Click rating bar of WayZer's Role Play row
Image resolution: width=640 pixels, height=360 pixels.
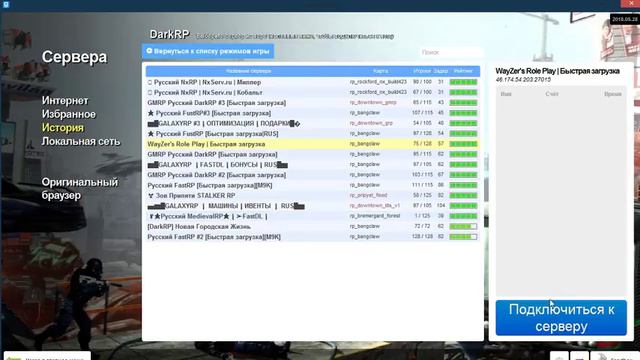click(x=463, y=144)
